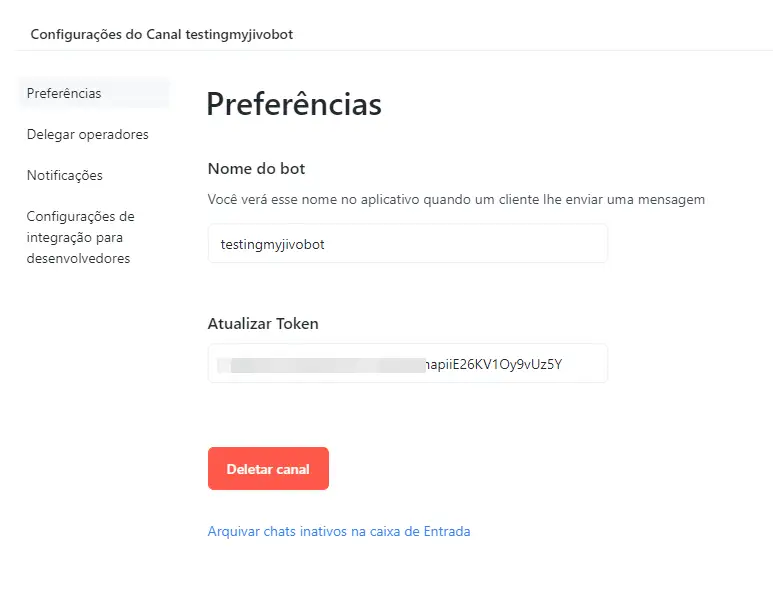This screenshot has width=773, height=589.
Task: Click the testingmyjivobot text in bot name field
Action: coord(271,243)
